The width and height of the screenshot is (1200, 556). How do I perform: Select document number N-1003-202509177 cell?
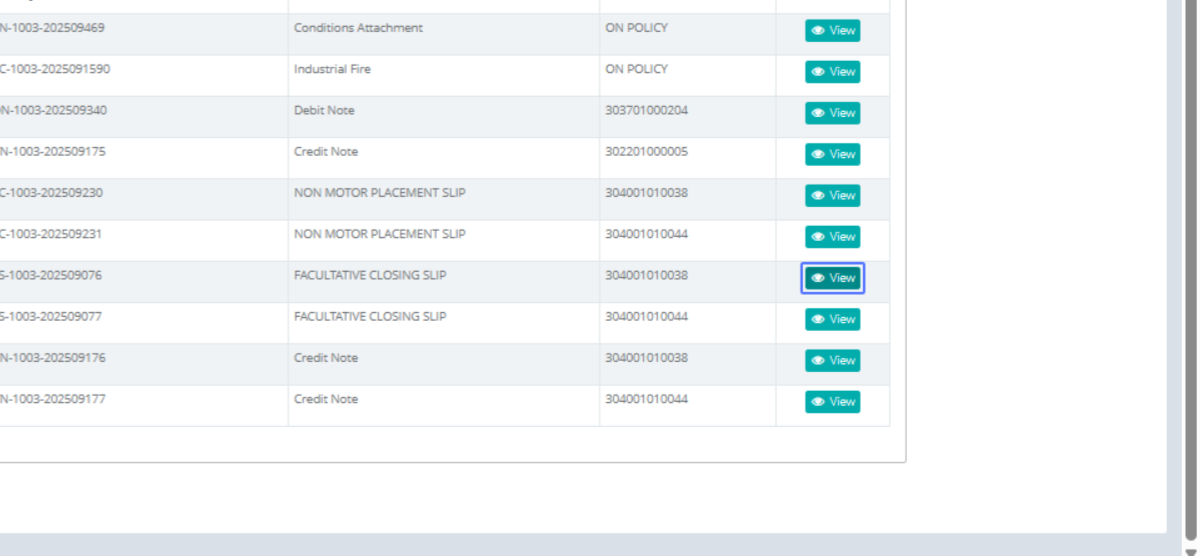click(x=52, y=399)
